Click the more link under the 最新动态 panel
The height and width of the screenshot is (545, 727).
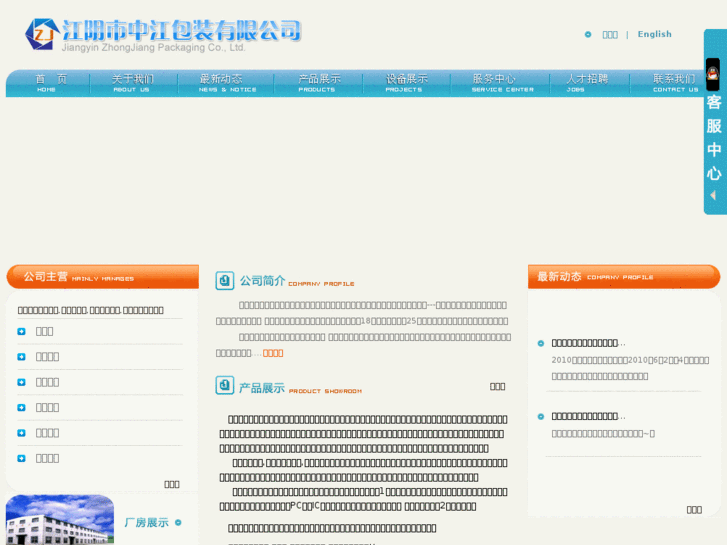[694, 510]
